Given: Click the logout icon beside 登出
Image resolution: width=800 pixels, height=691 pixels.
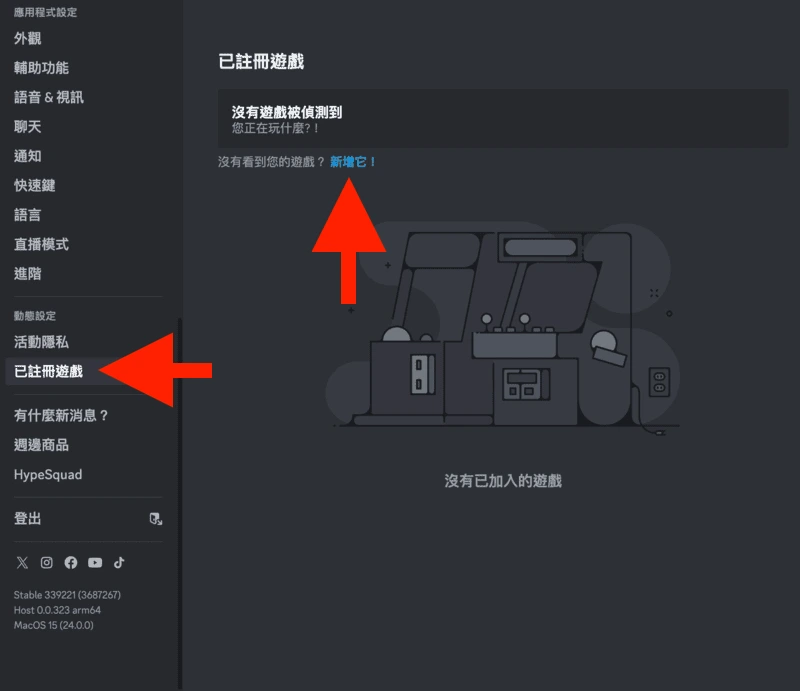Looking at the screenshot, I should point(156,519).
